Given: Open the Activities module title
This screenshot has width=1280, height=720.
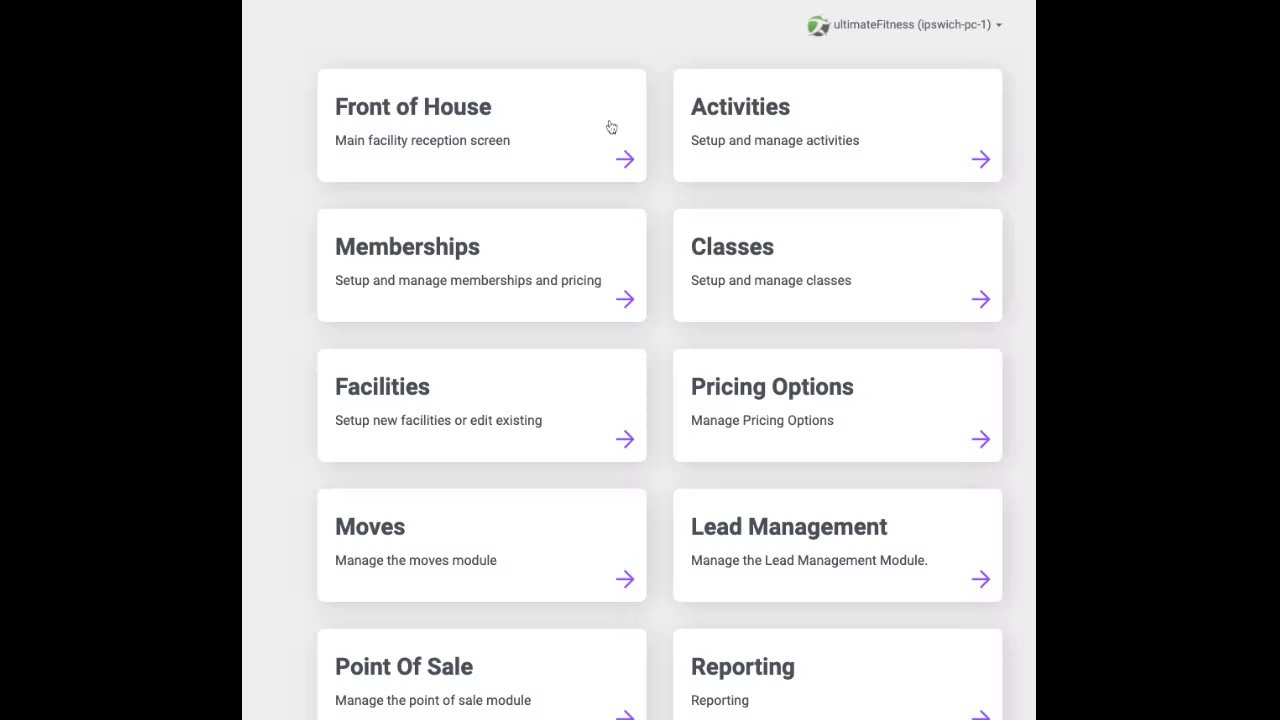Looking at the screenshot, I should 740,107.
